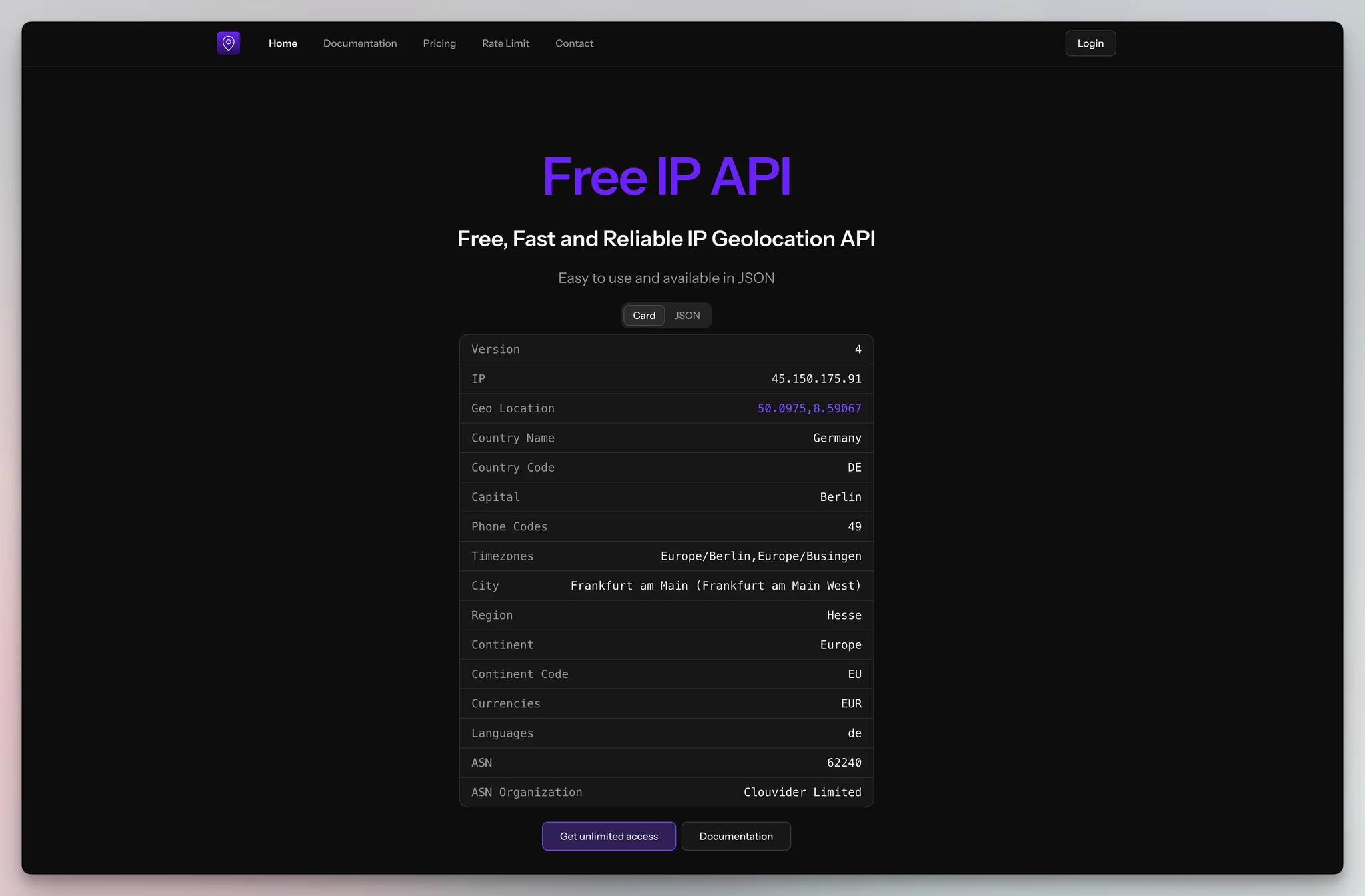Open the Home nav link
Screen dimensions: 1365x896
[x=283, y=43]
